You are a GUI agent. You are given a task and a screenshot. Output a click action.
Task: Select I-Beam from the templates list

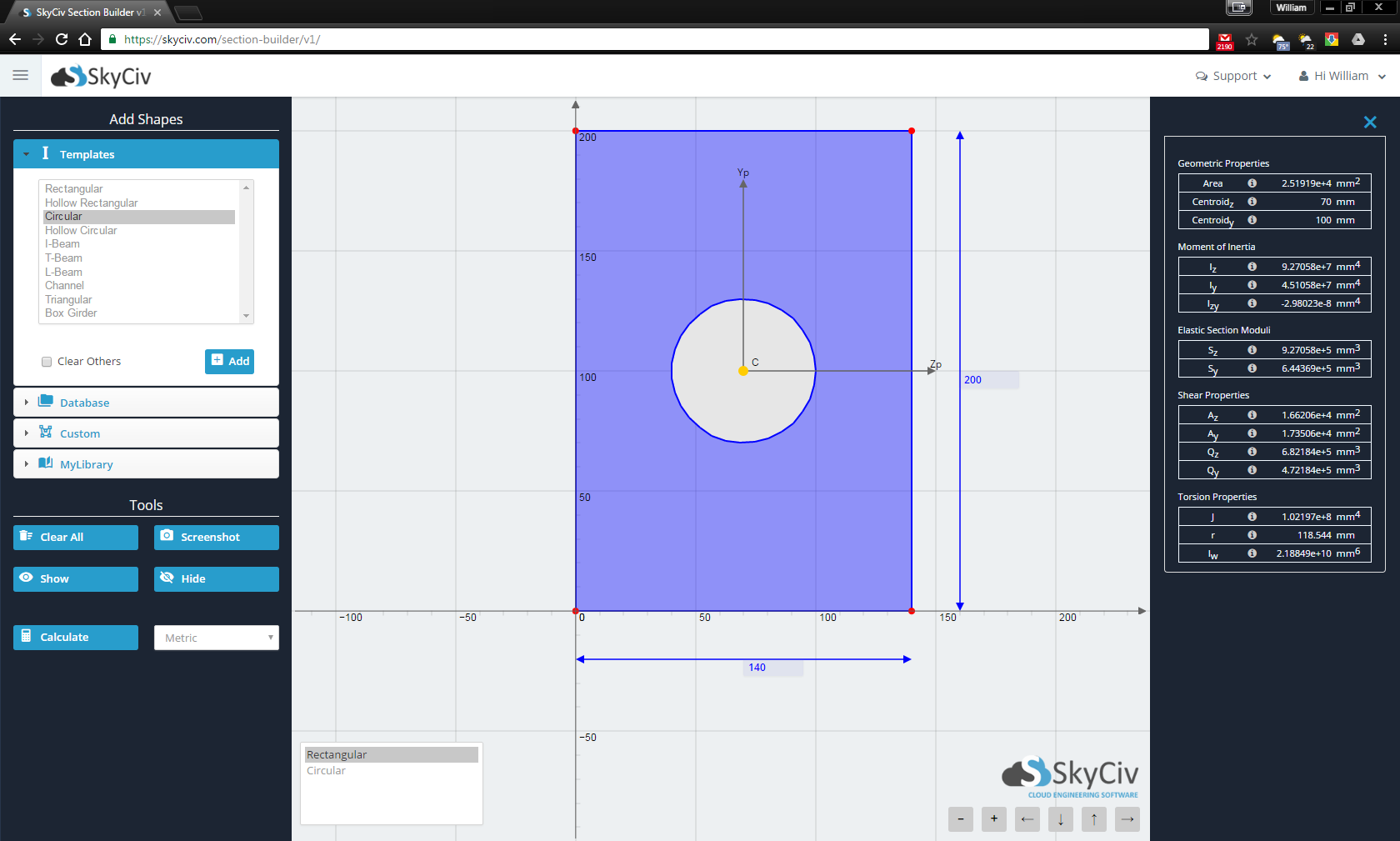[x=62, y=244]
